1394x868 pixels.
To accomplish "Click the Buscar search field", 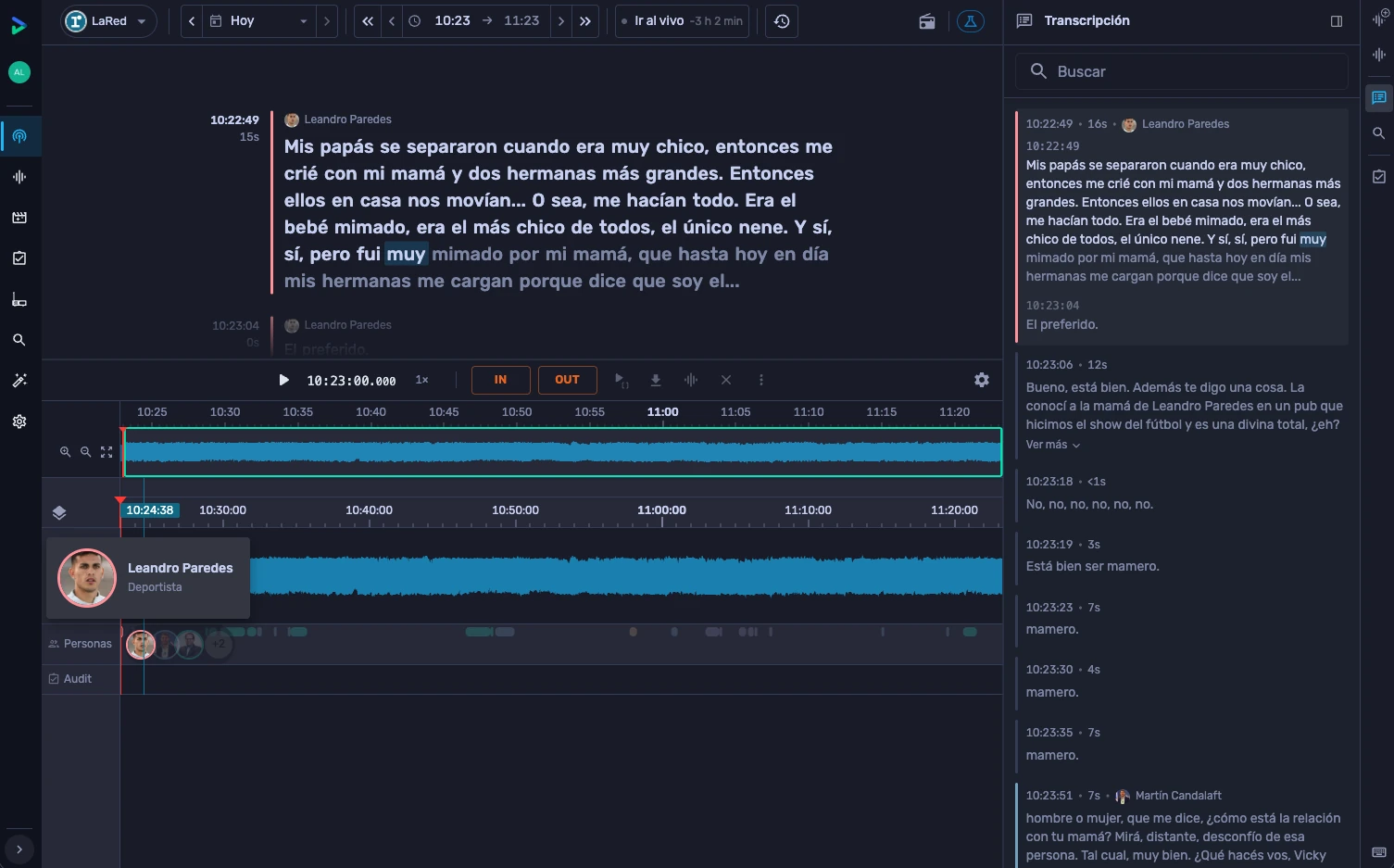I will pyautogui.click(x=1182, y=71).
